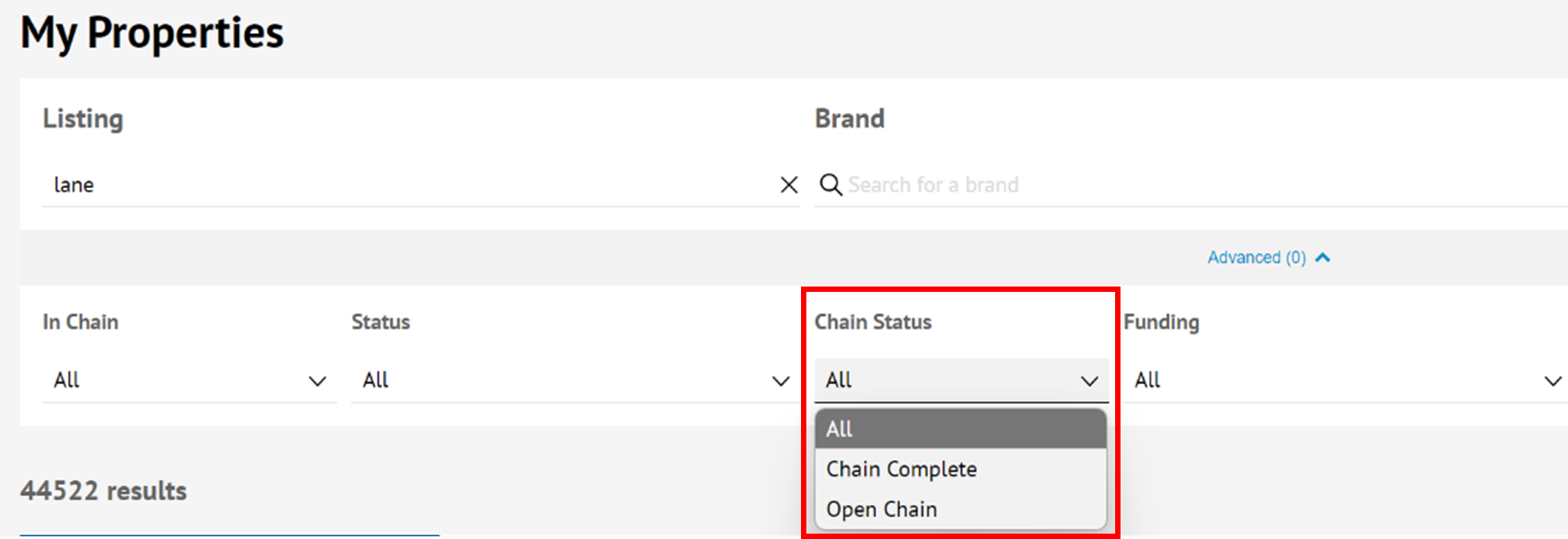Click the In Chain dropdown arrow

click(317, 381)
